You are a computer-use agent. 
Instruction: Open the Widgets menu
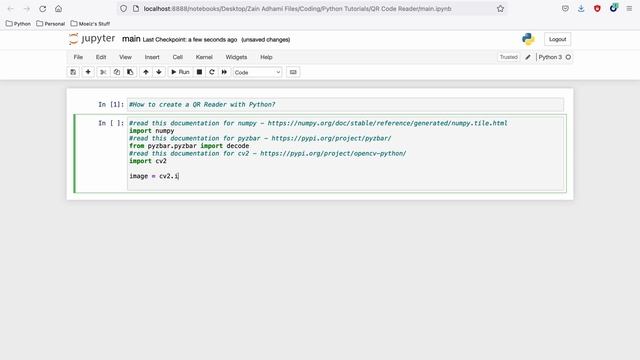click(x=236, y=57)
